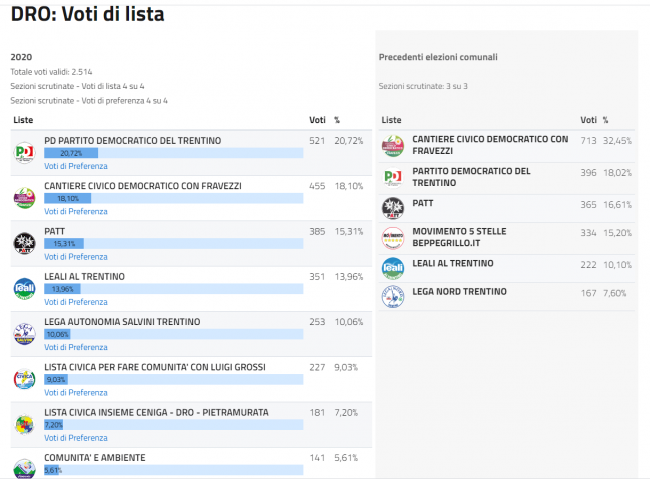Click the Lista Civica Per Fare Comunita' logo
The width and height of the screenshot is (650, 479).
(x=24, y=379)
